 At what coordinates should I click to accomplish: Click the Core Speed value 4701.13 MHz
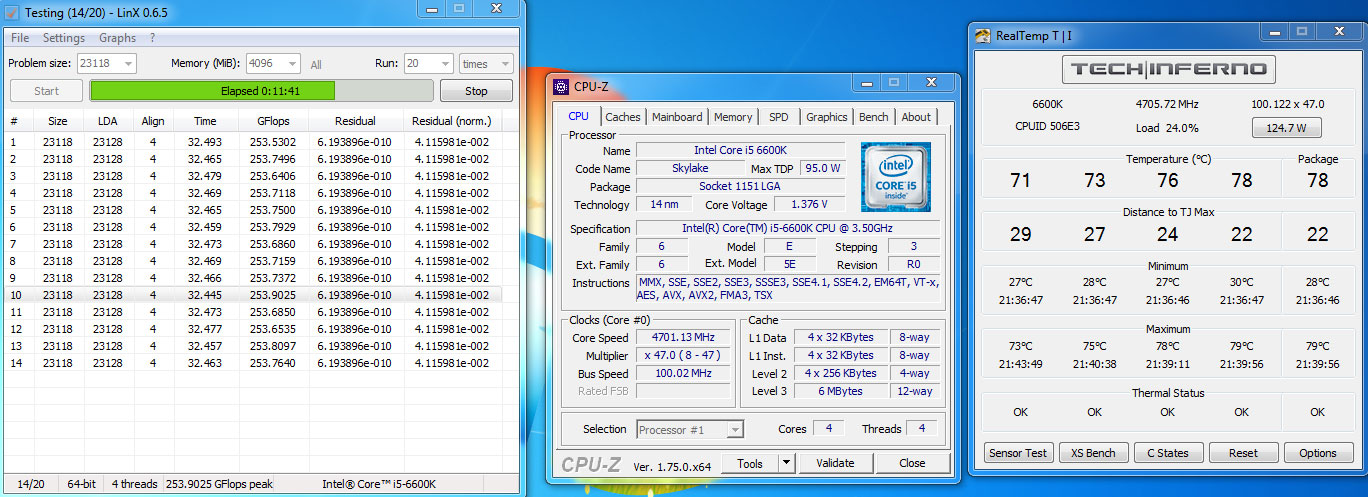pyautogui.click(x=683, y=338)
